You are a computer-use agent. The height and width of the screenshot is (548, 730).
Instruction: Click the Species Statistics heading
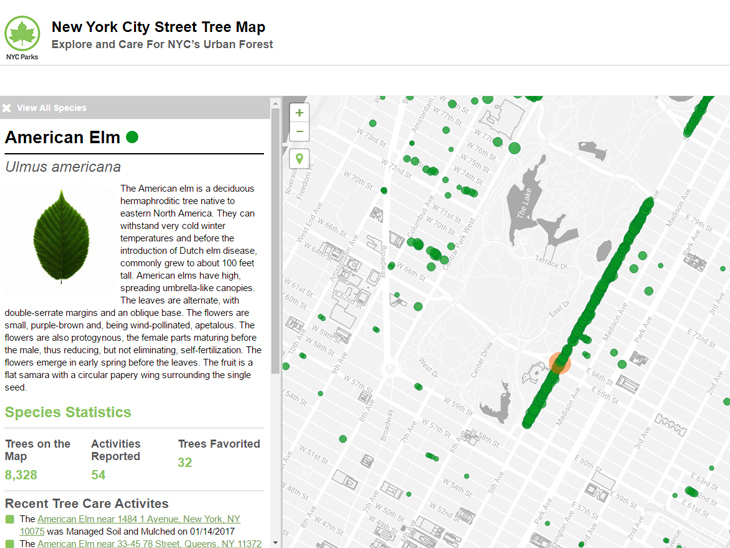pos(68,412)
